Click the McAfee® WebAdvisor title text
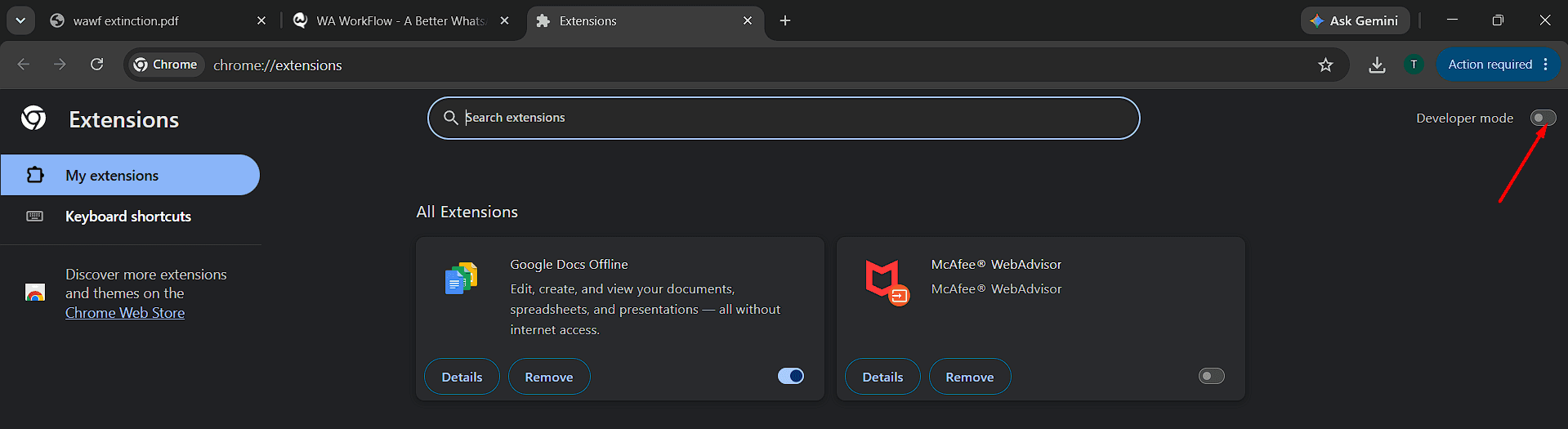Screen dimensions: 1568x429 [x=996, y=264]
